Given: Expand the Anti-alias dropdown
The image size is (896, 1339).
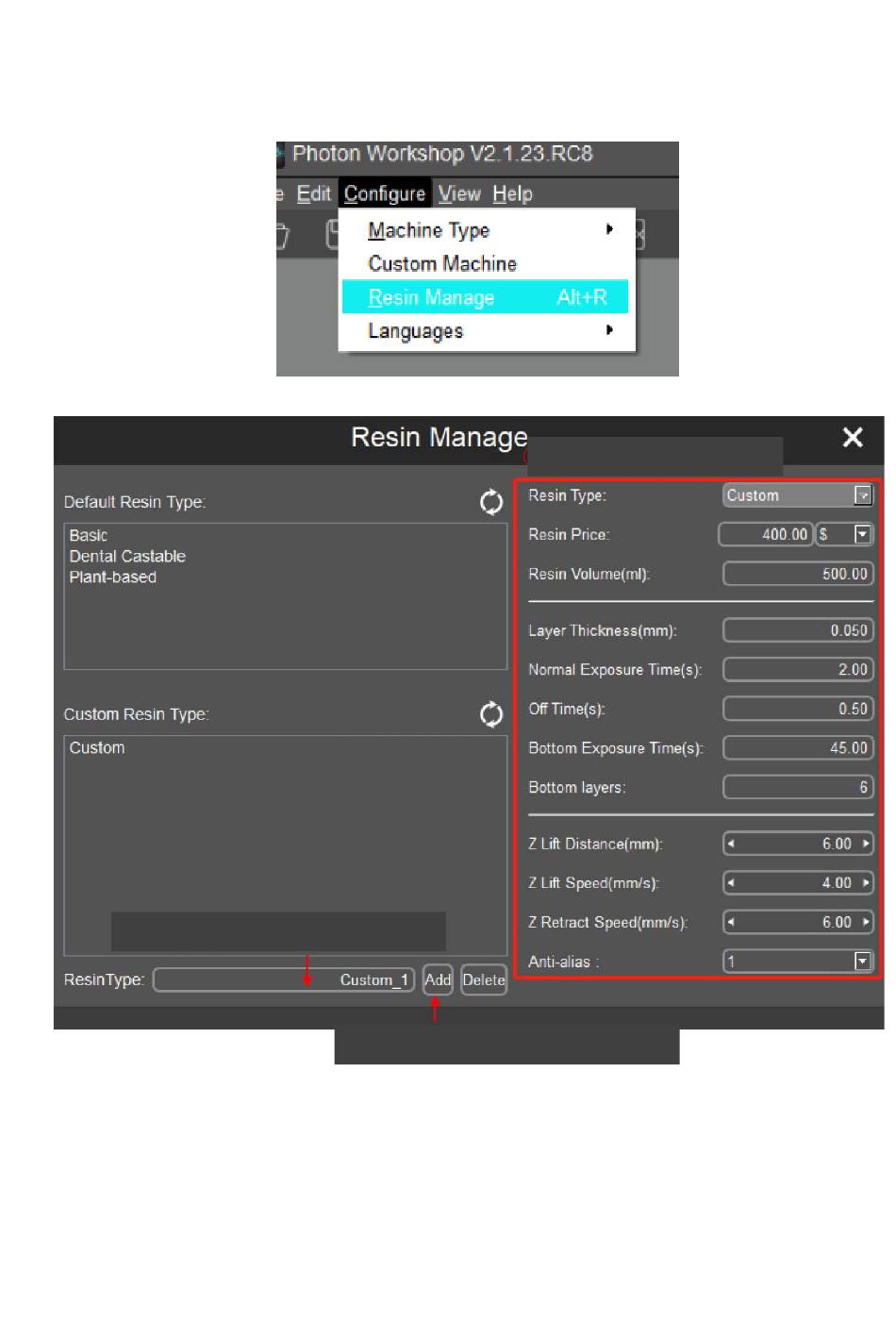Looking at the screenshot, I should 862,962.
